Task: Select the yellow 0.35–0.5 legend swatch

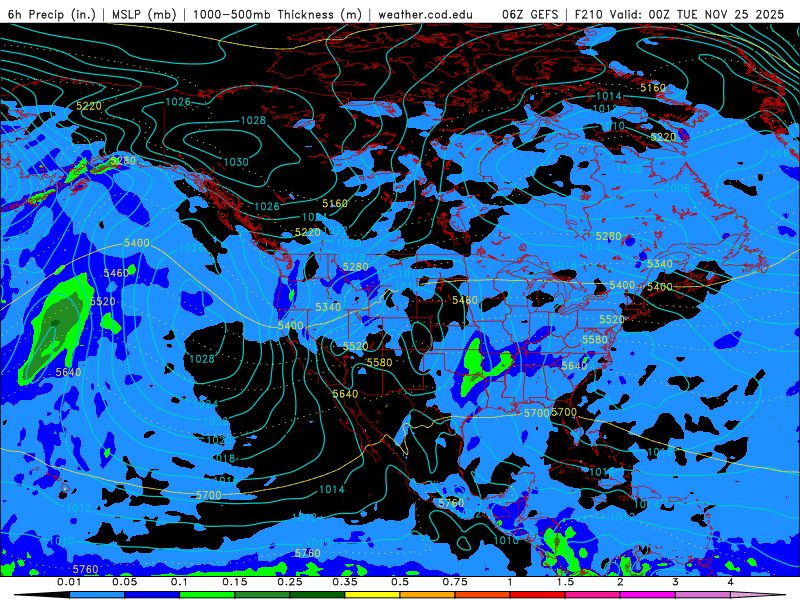Action: [x=372, y=595]
